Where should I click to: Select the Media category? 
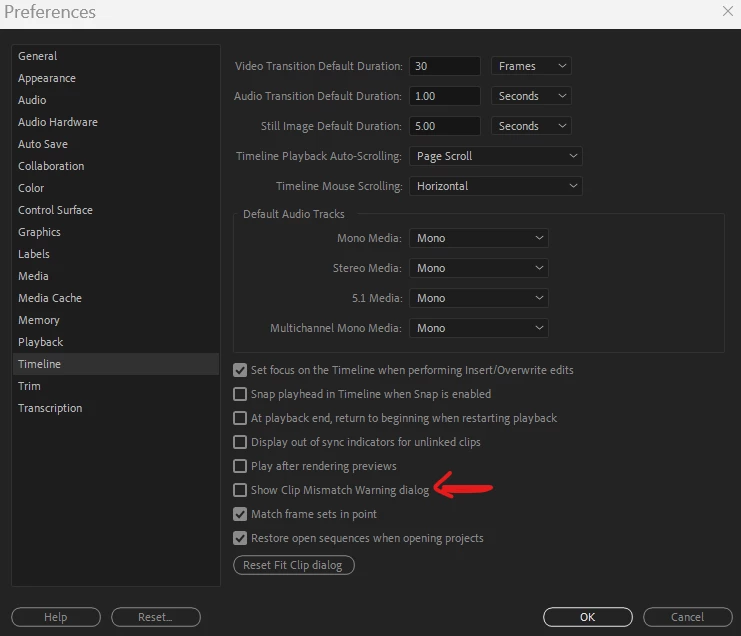pos(116,276)
